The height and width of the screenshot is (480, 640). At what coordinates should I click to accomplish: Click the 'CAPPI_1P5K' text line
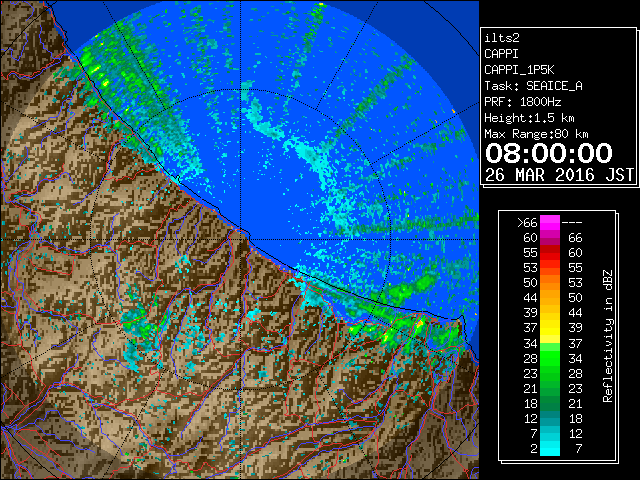click(x=519, y=70)
